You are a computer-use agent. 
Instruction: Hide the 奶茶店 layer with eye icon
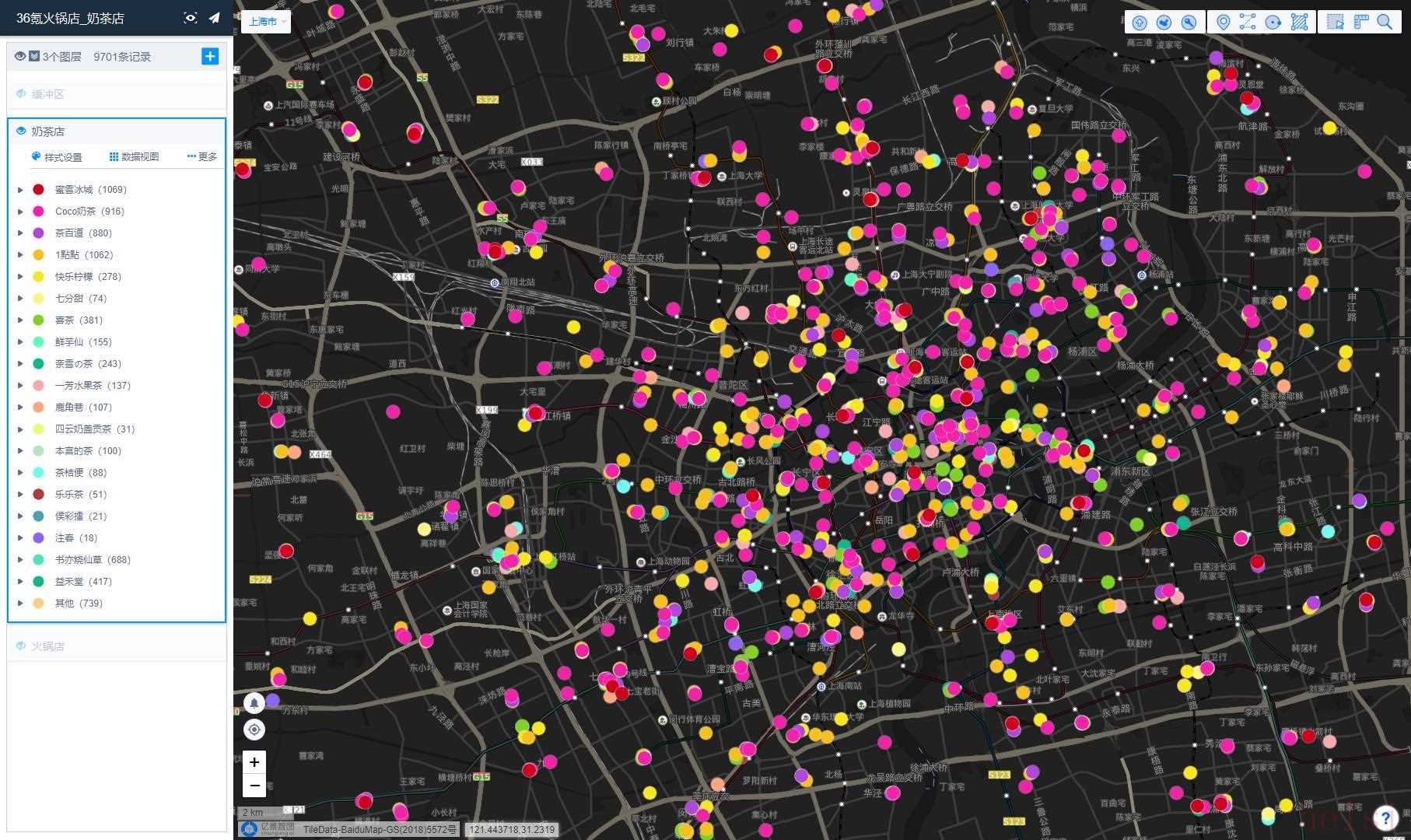tap(21, 131)
